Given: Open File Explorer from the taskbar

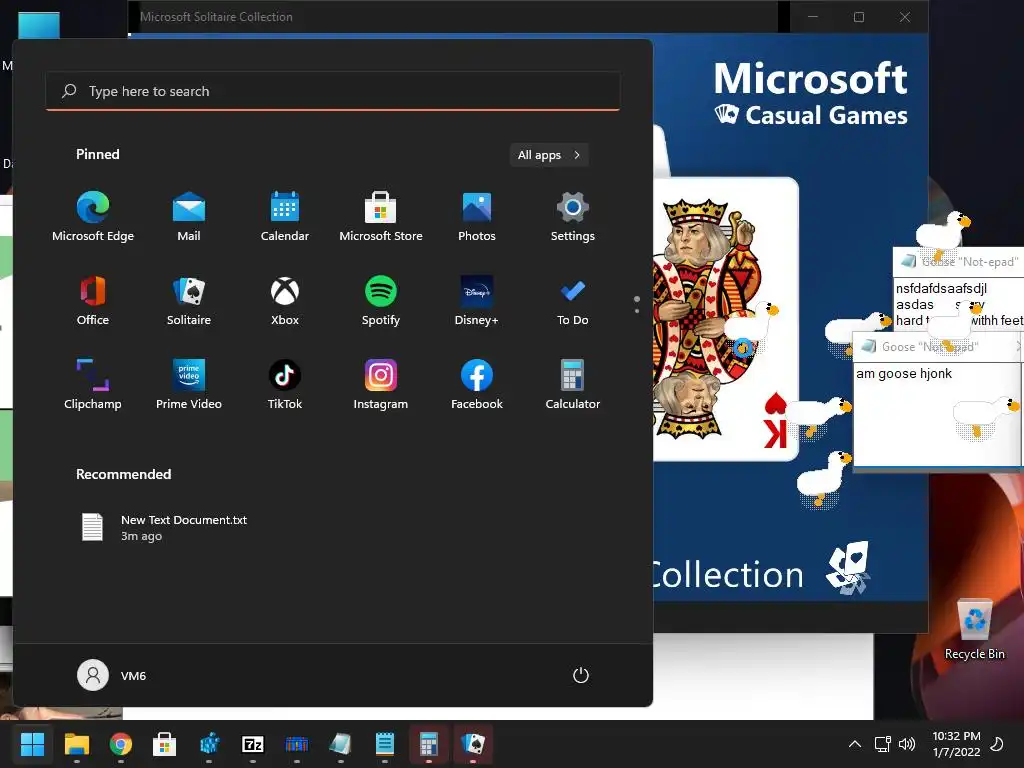Looking at the screenshot, I should click(x=76, y=744).
